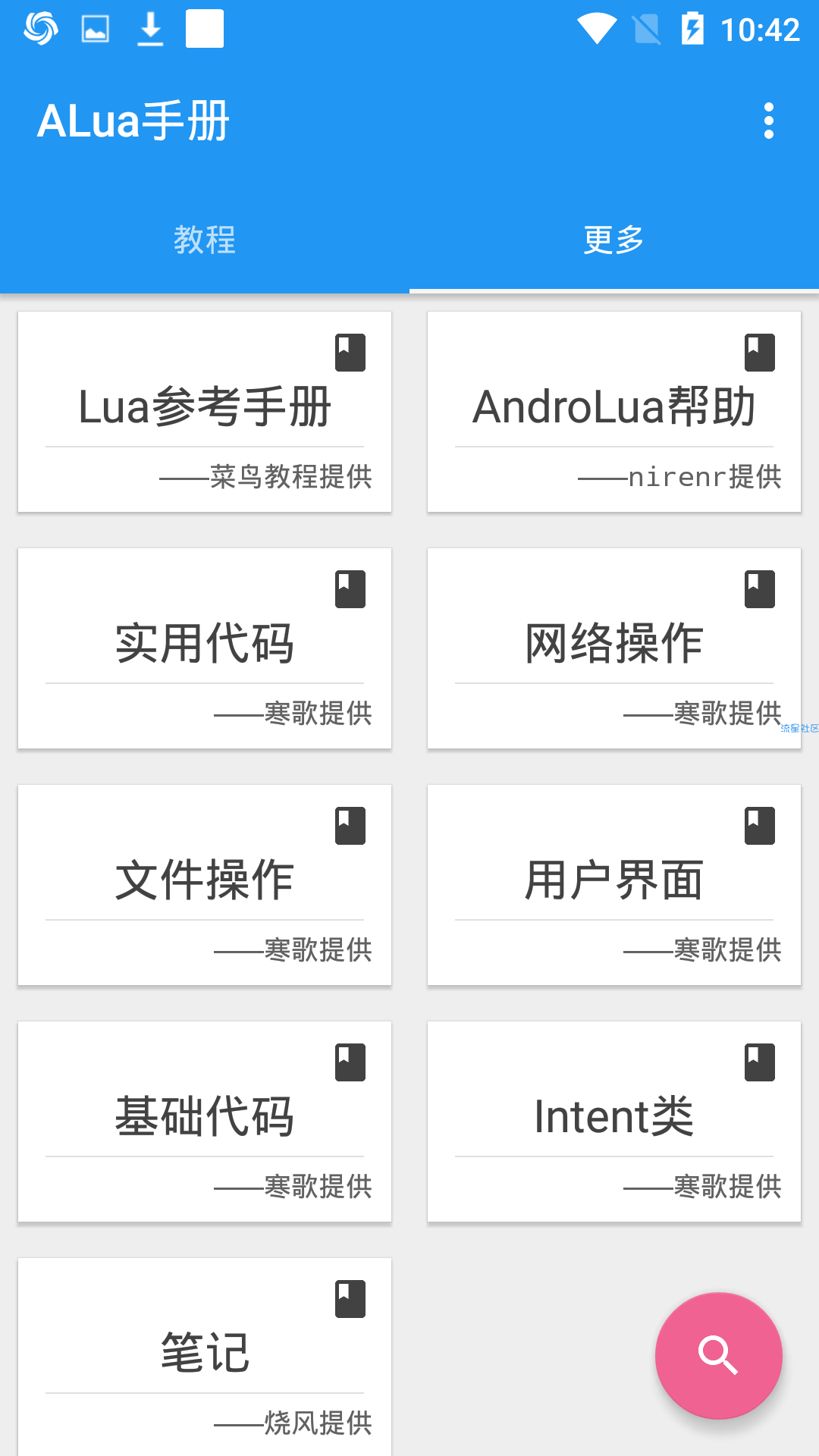
Task: Select the 更多 tab
Action: 614,240
